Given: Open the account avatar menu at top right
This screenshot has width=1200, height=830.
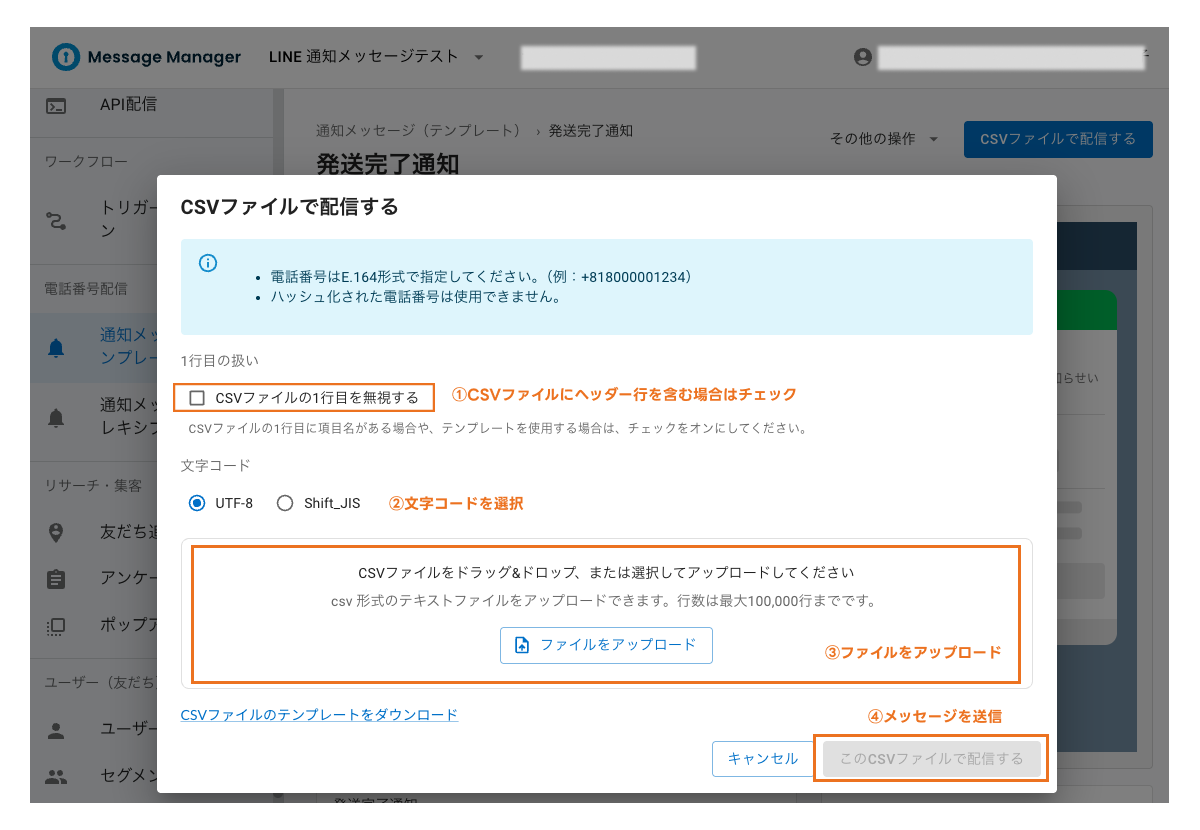Looking at the screenshot, I should tap(861, 57).
